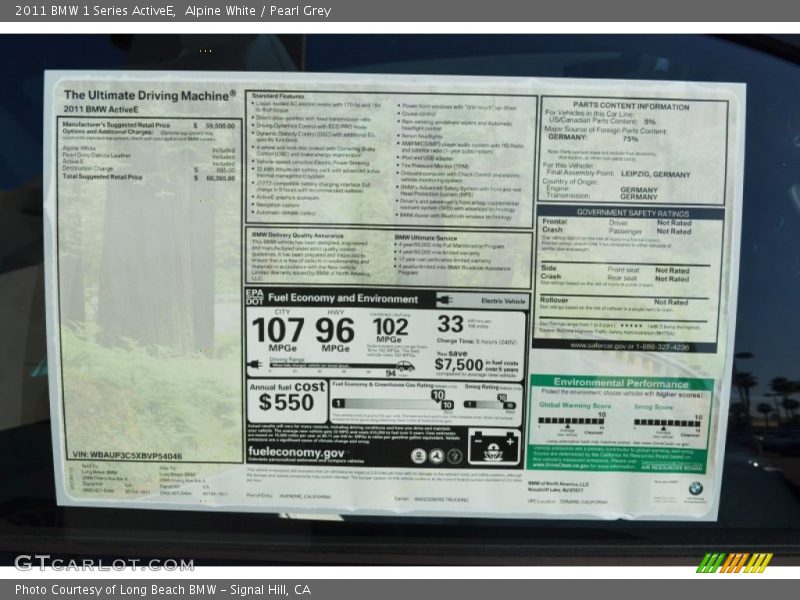Click the large 33 consumption figure
The image size is (800, 600).
coord(450,324)
